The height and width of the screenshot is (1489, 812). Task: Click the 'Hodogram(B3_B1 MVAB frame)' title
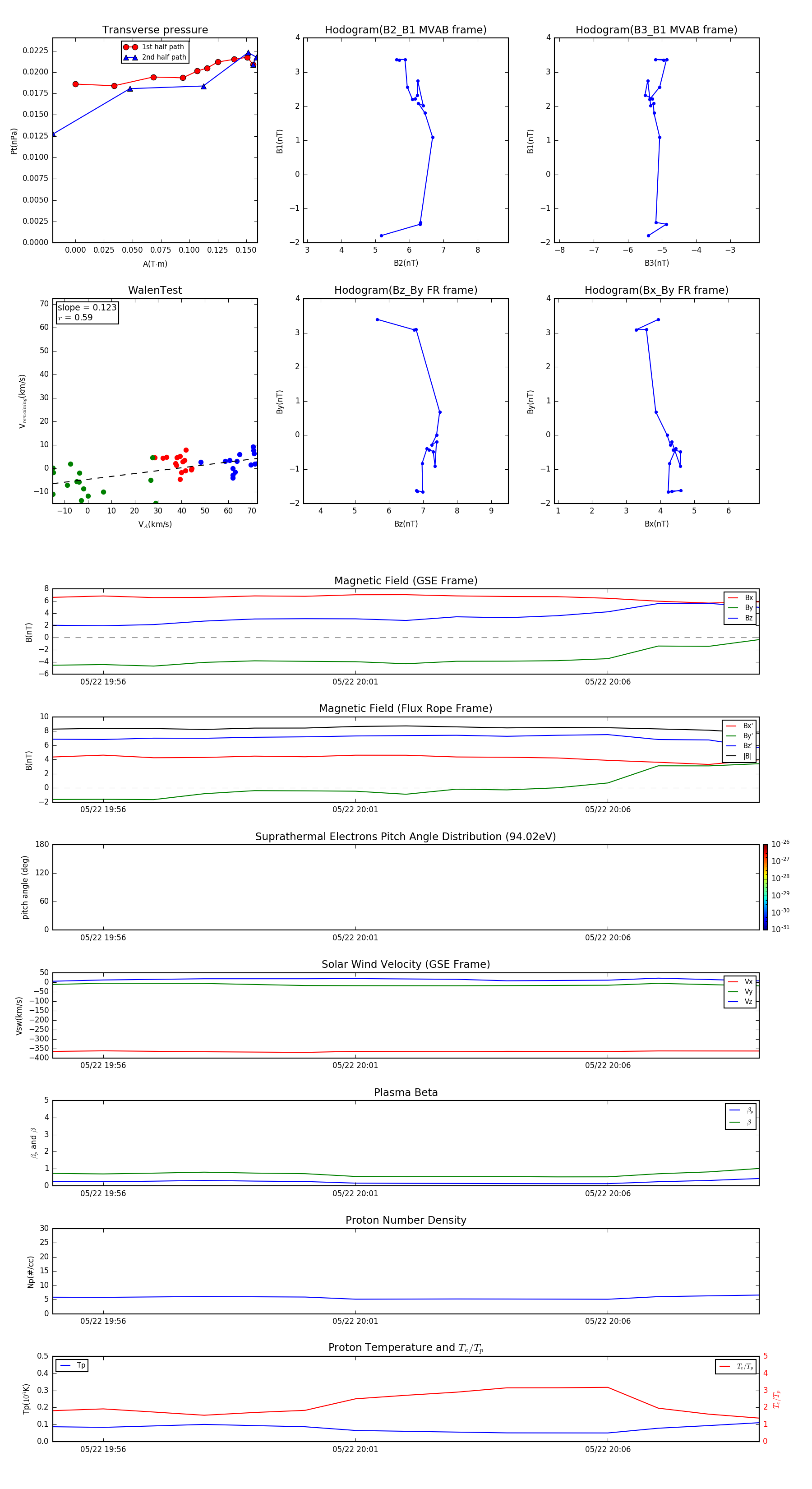tap(656, 30)
